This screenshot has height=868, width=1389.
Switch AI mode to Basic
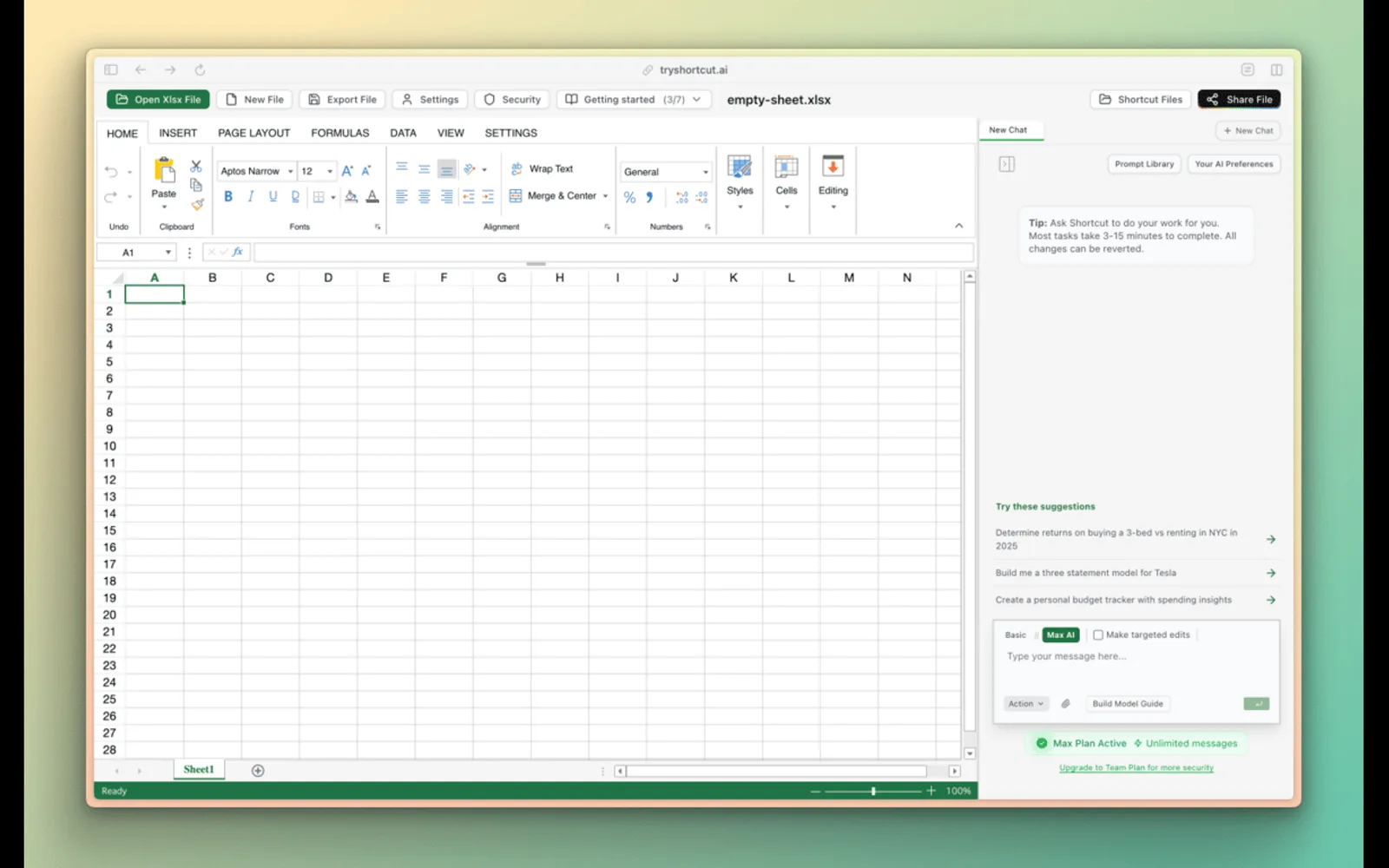1016,635
